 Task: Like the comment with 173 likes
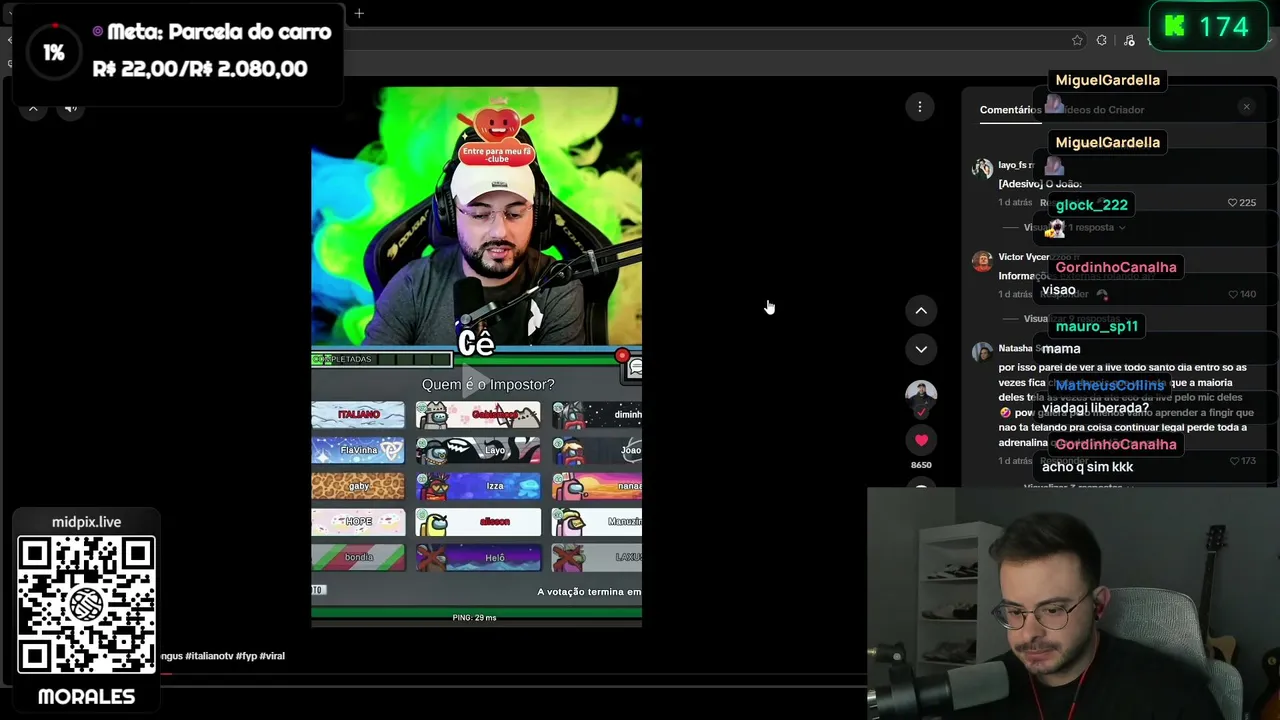1233,461
